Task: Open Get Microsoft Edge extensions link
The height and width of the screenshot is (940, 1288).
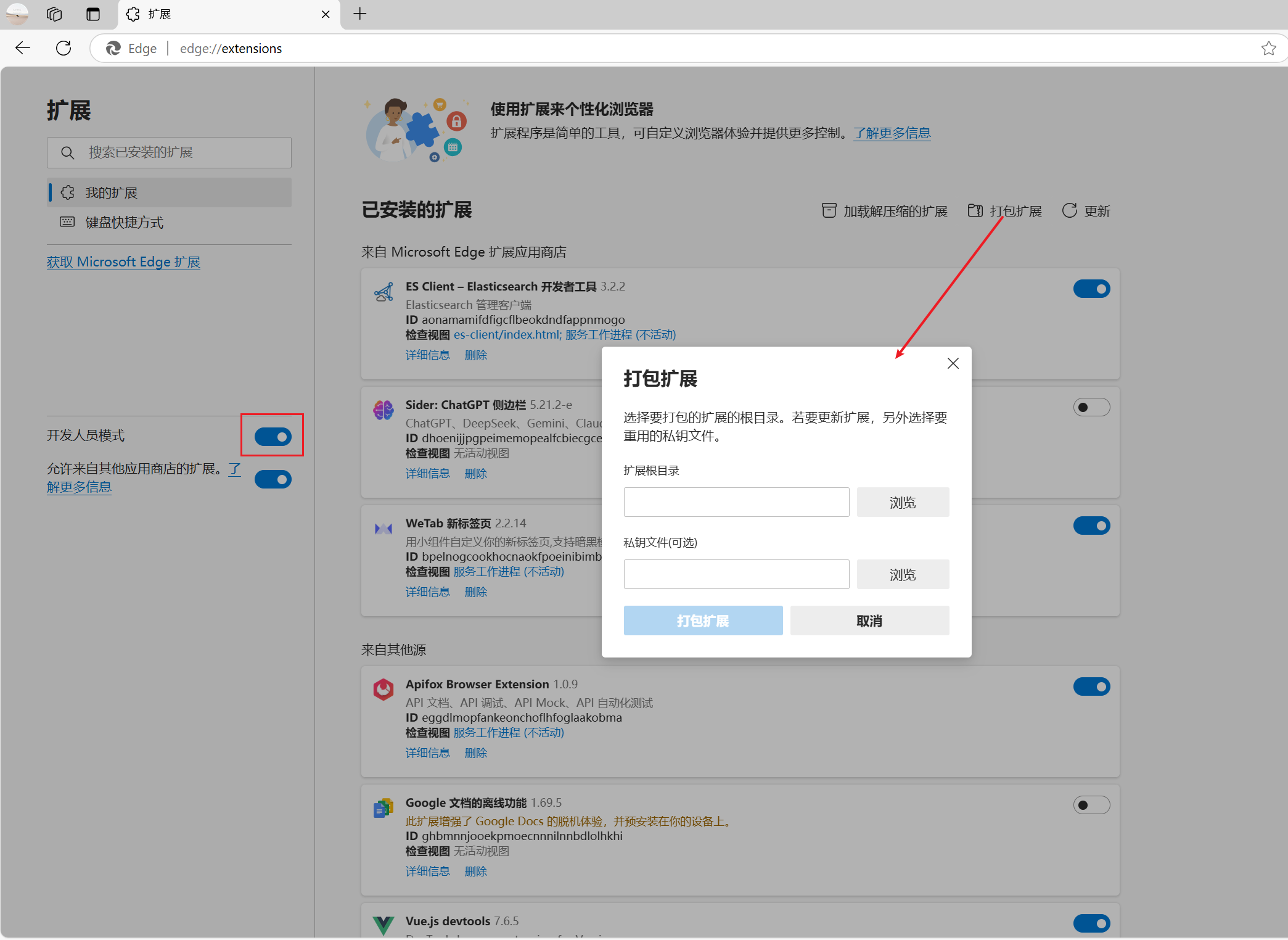Action: [x=123, y=262]
